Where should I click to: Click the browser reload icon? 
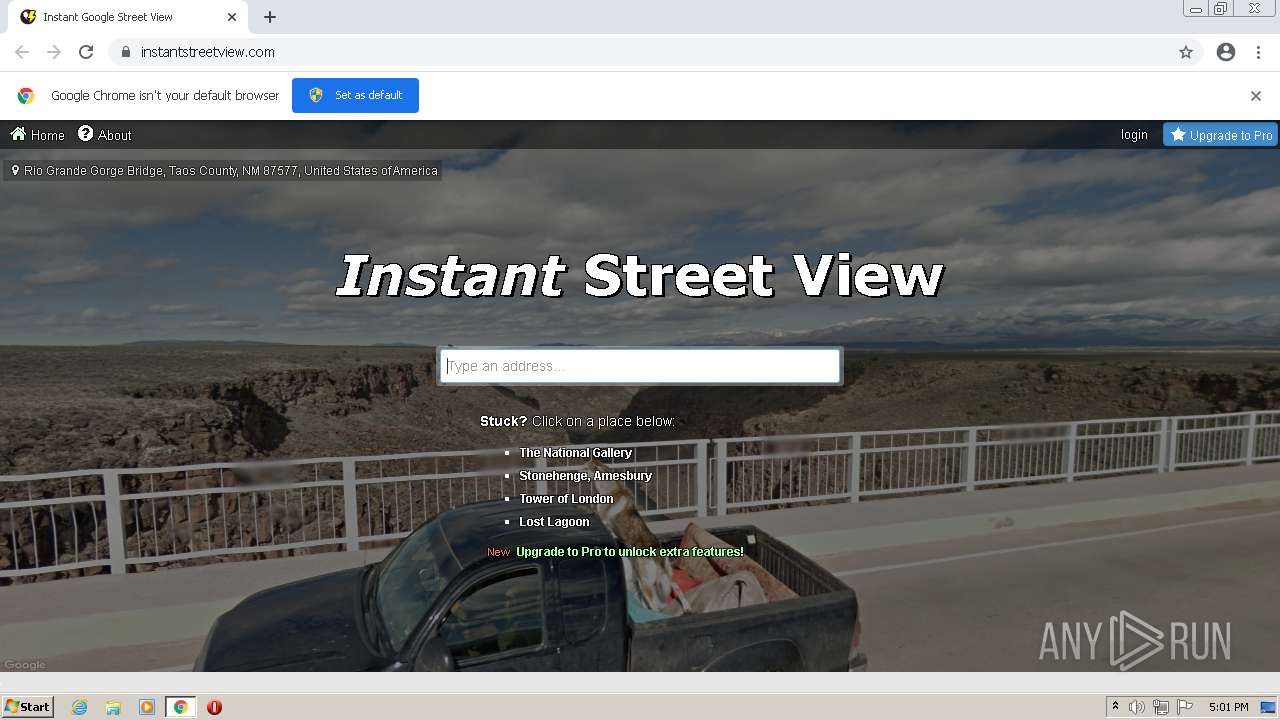(x=86, y=52)
